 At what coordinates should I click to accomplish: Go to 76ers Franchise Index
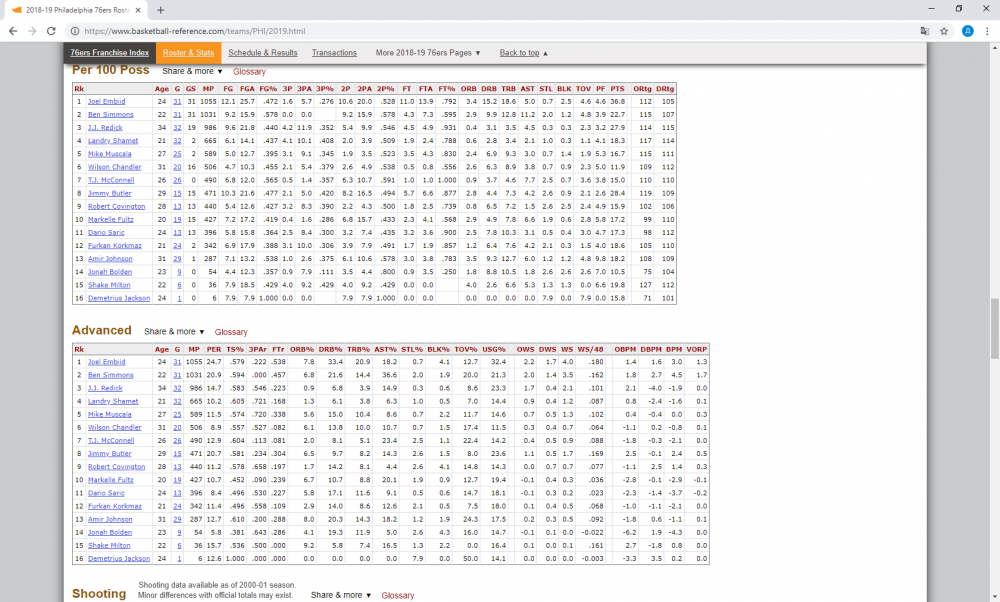tap(110, 53)
